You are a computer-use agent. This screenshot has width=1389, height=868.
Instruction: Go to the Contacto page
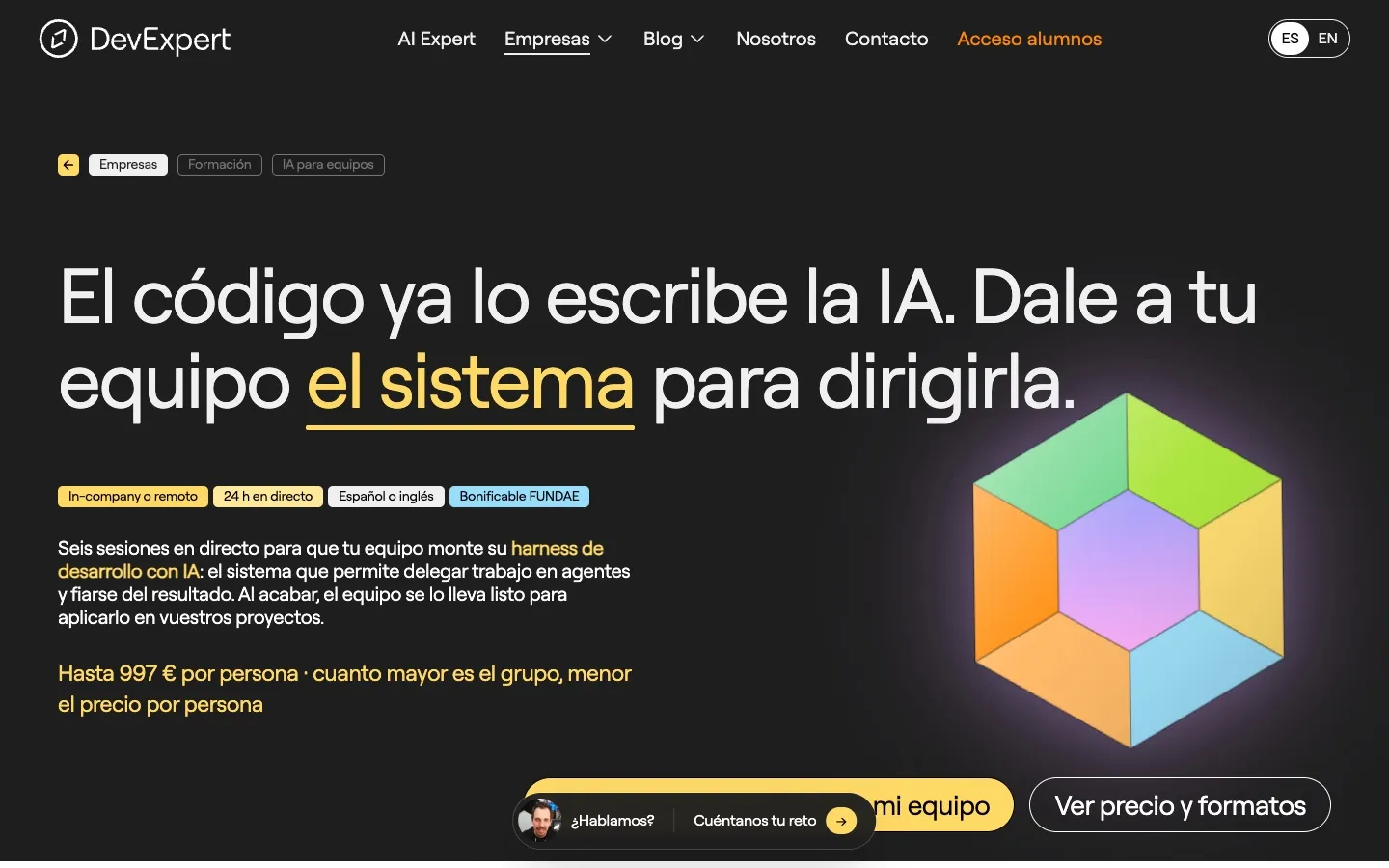[886, 39]
